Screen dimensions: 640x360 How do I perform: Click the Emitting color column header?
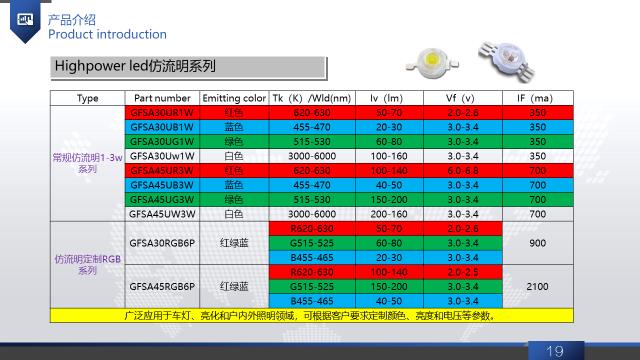tap(234, 98)
